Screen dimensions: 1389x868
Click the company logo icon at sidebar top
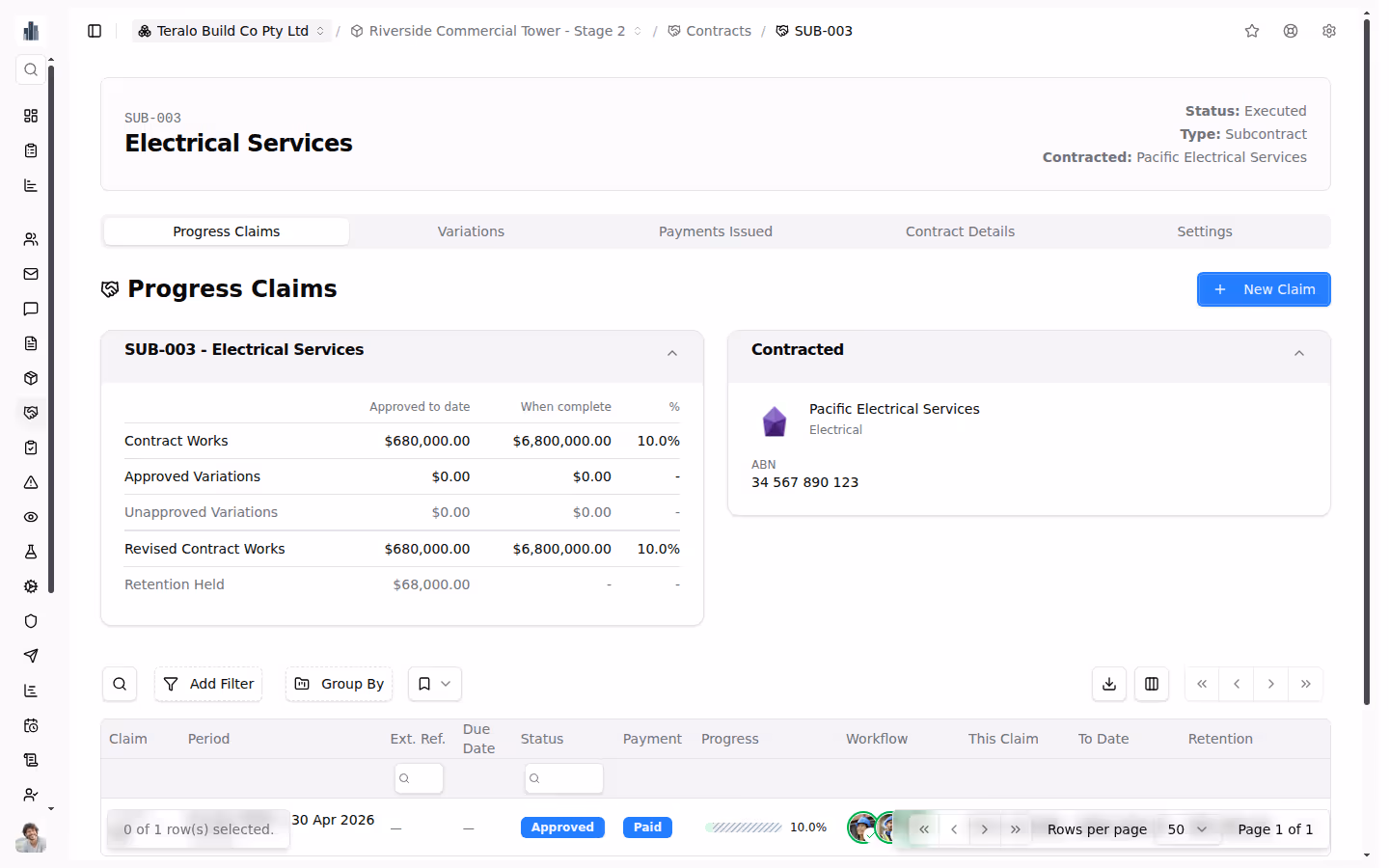[x=31, y=31]
